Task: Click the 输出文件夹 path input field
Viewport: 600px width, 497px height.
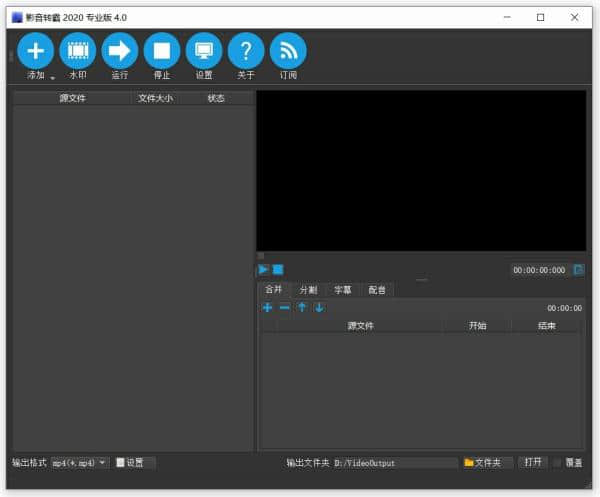Action: coord(394,463)
